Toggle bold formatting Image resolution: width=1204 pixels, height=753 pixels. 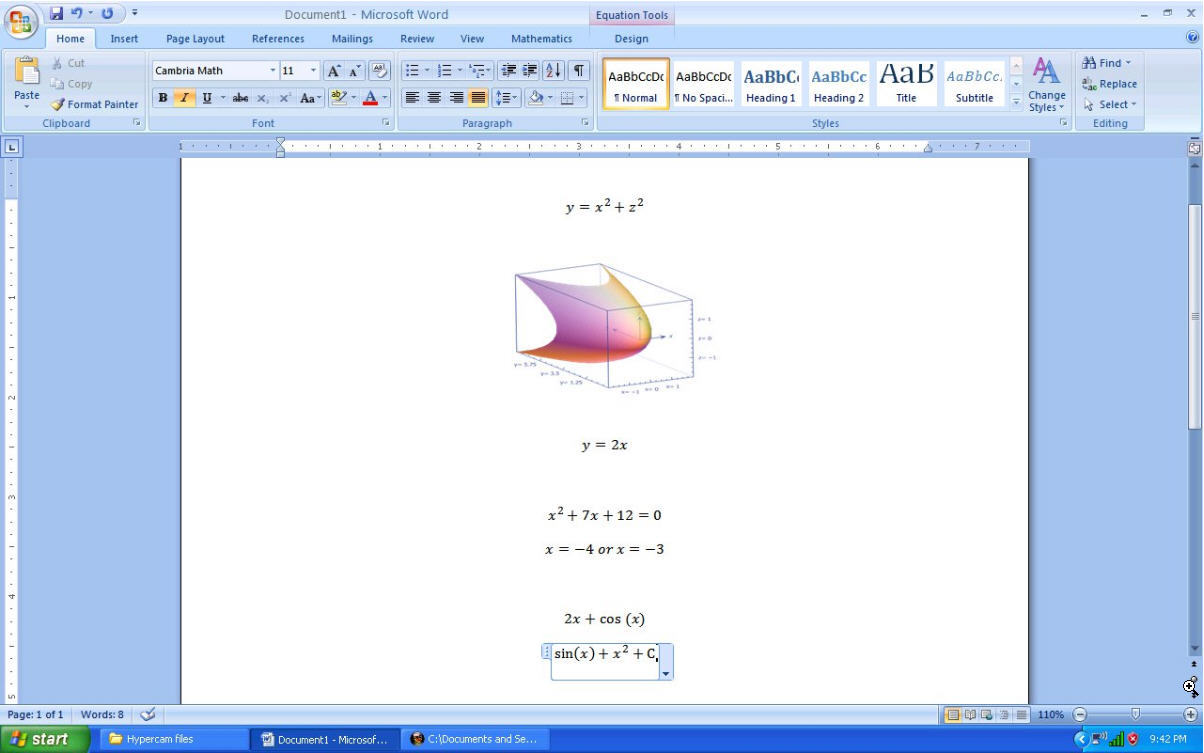click(162, 98)
